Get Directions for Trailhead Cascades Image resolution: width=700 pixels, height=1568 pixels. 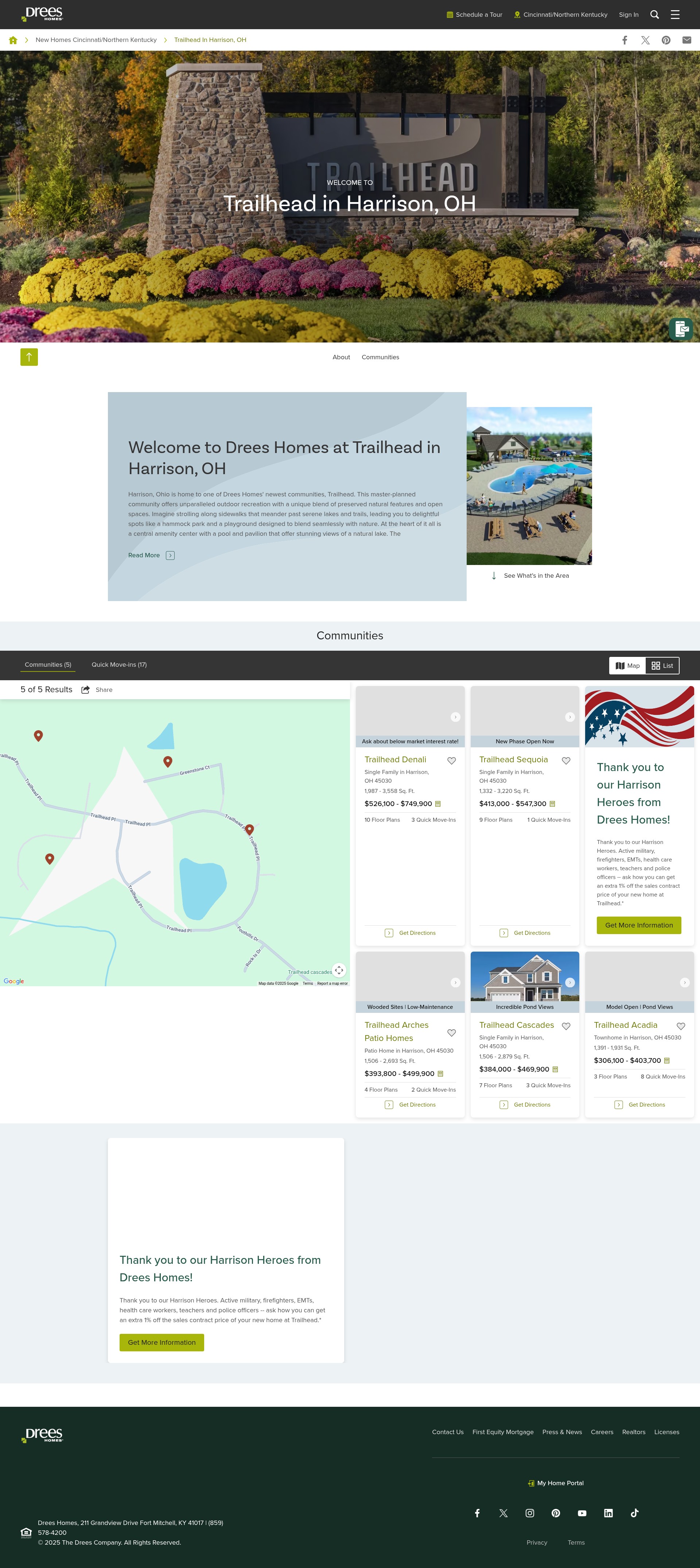tap(525, 1105)
